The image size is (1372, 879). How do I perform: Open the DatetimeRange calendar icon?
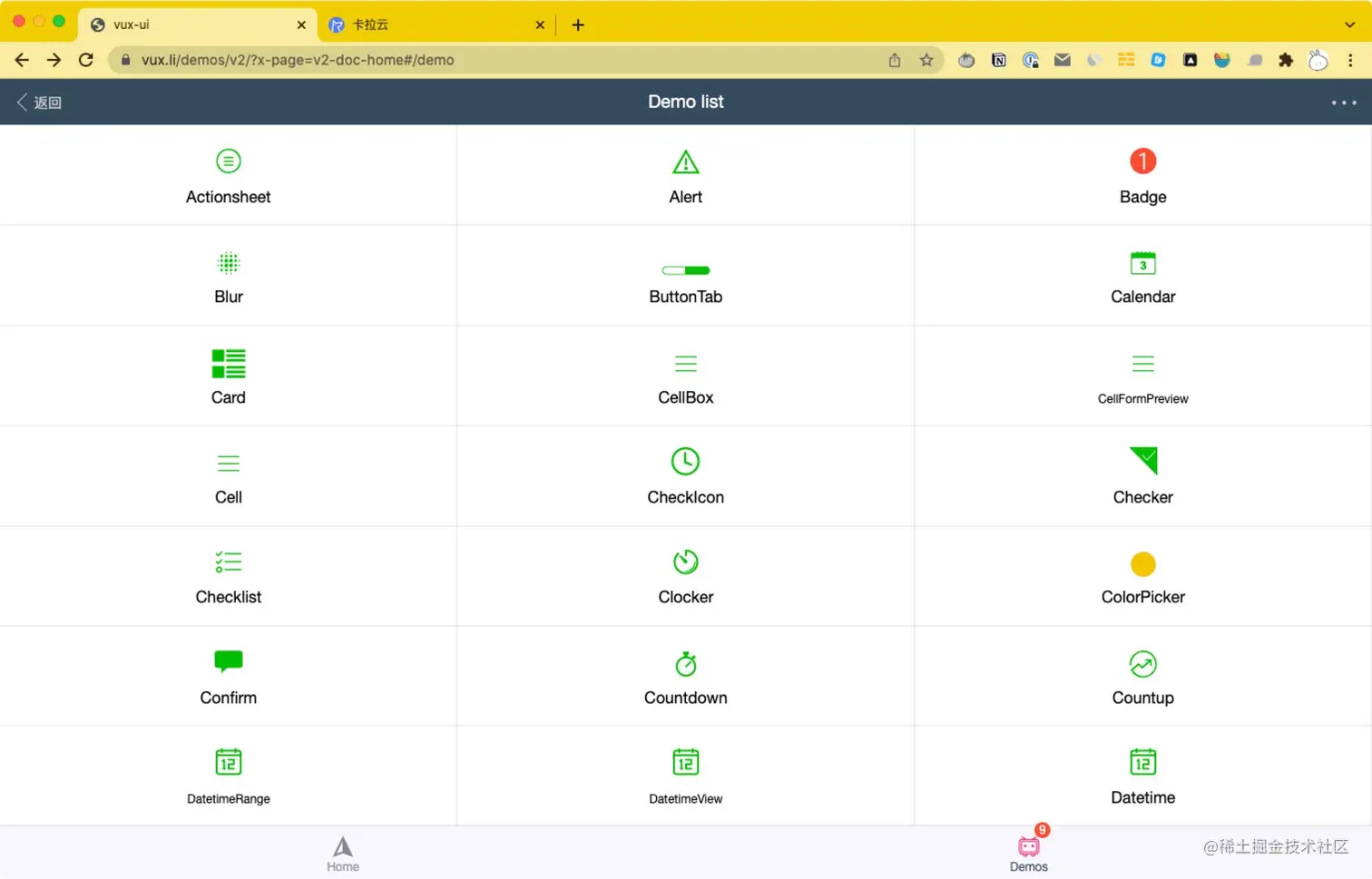229,762
